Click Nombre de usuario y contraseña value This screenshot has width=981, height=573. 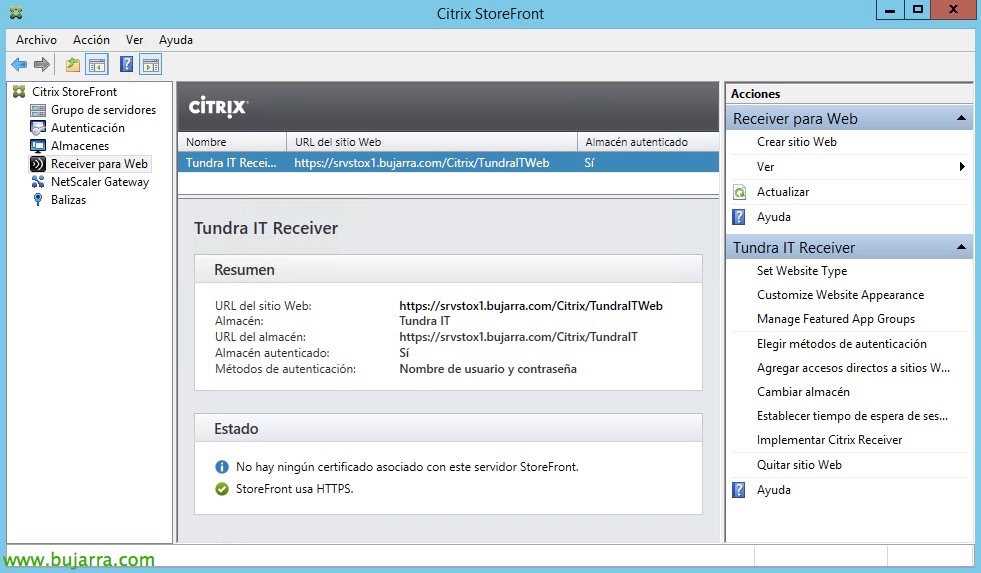pos(488,369)
